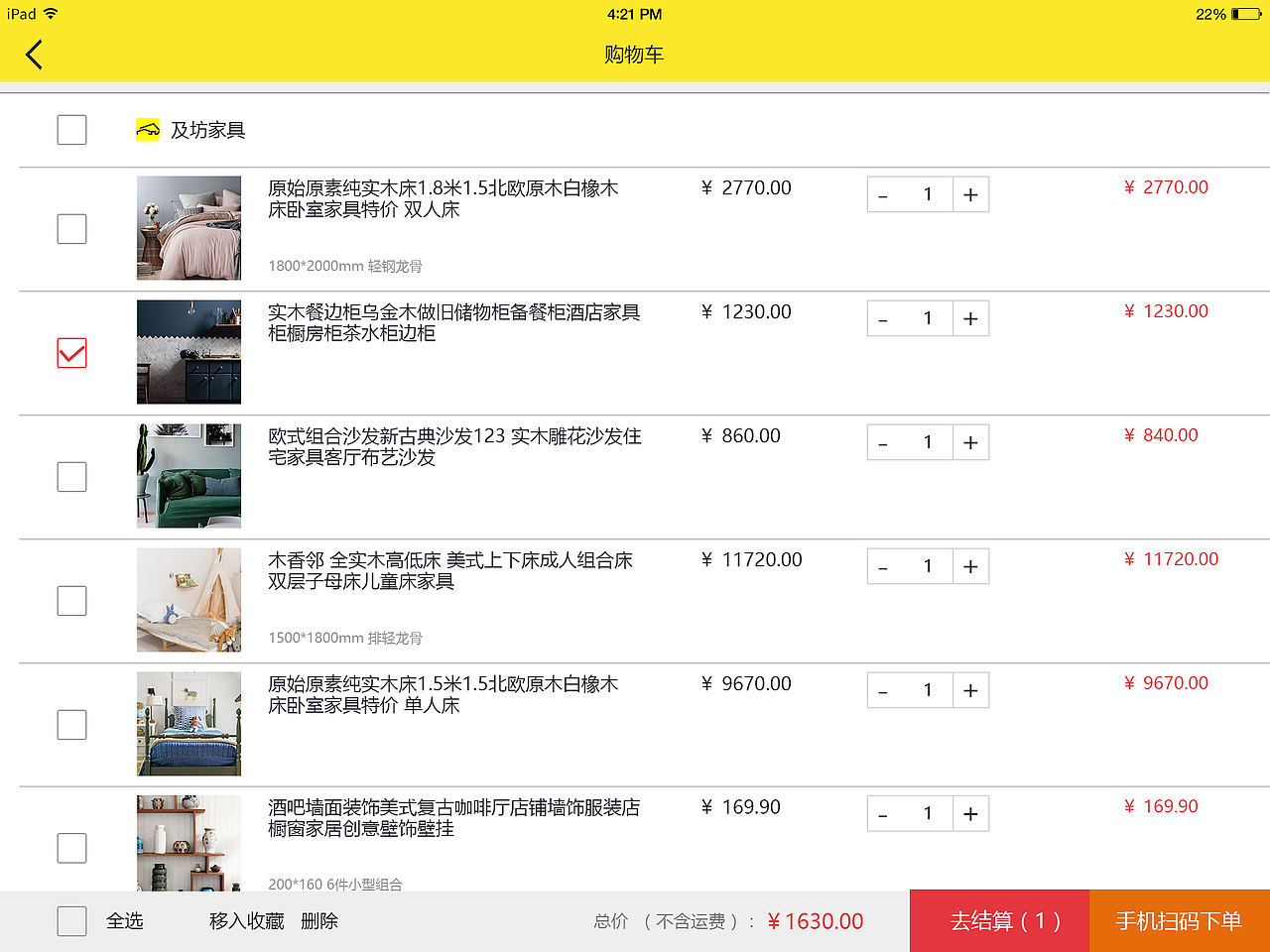The width and height of the screenshot is (1270, 952).
Task: Click the red subtotal ¥ 9670.00
Action: coord(1166,683)
